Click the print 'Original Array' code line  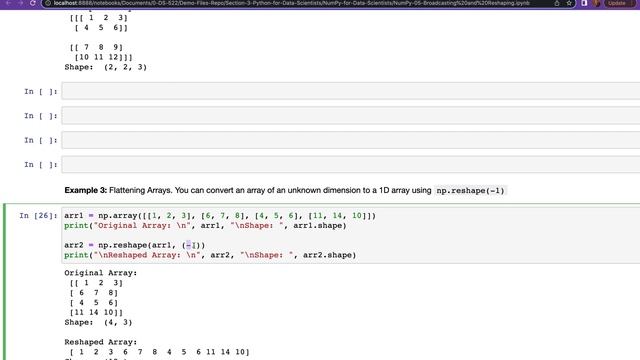[205, 225]
